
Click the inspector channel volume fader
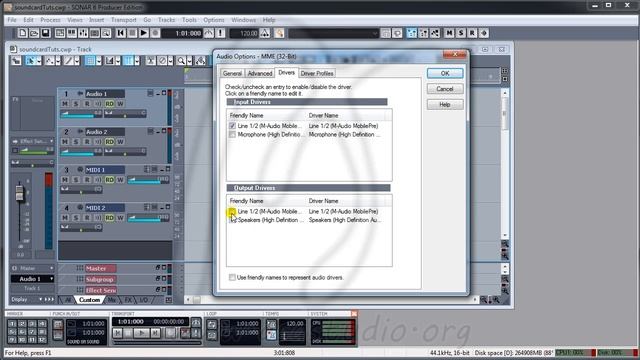19,193
